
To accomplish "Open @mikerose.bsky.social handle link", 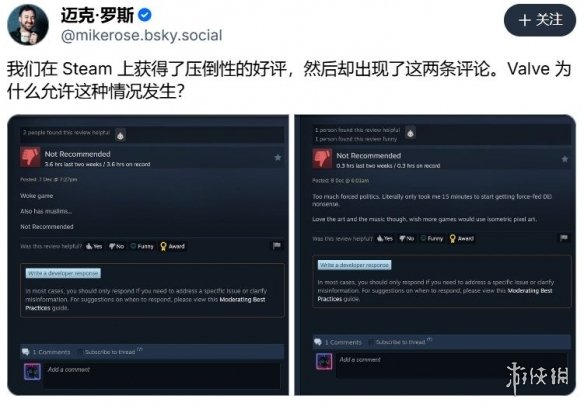I will click(x=142, y=35).
